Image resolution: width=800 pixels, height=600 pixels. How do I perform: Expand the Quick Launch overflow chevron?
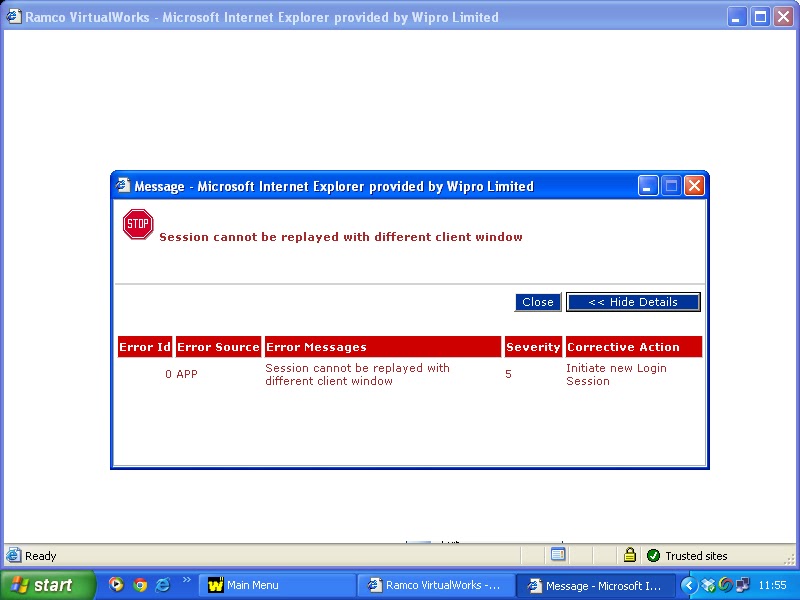(x=186, y=580)
